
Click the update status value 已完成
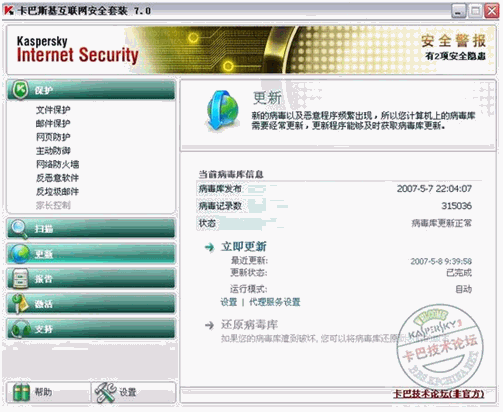click(459, 273)
